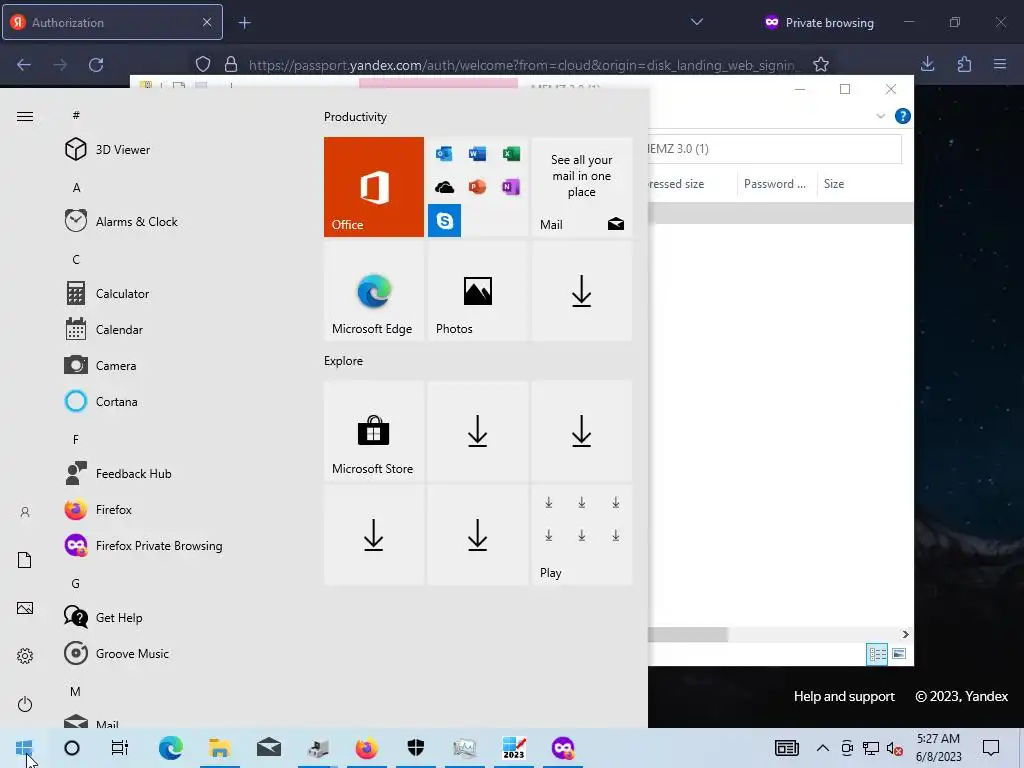Show hidden tray icons chevron
The width and height of the screenshot is (1024, 768).
[x=823, y=748]
